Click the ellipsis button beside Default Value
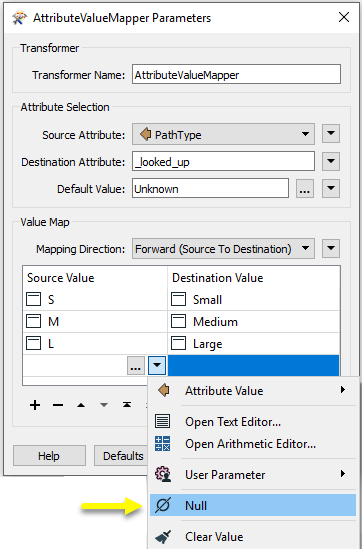 click(305, 189)
